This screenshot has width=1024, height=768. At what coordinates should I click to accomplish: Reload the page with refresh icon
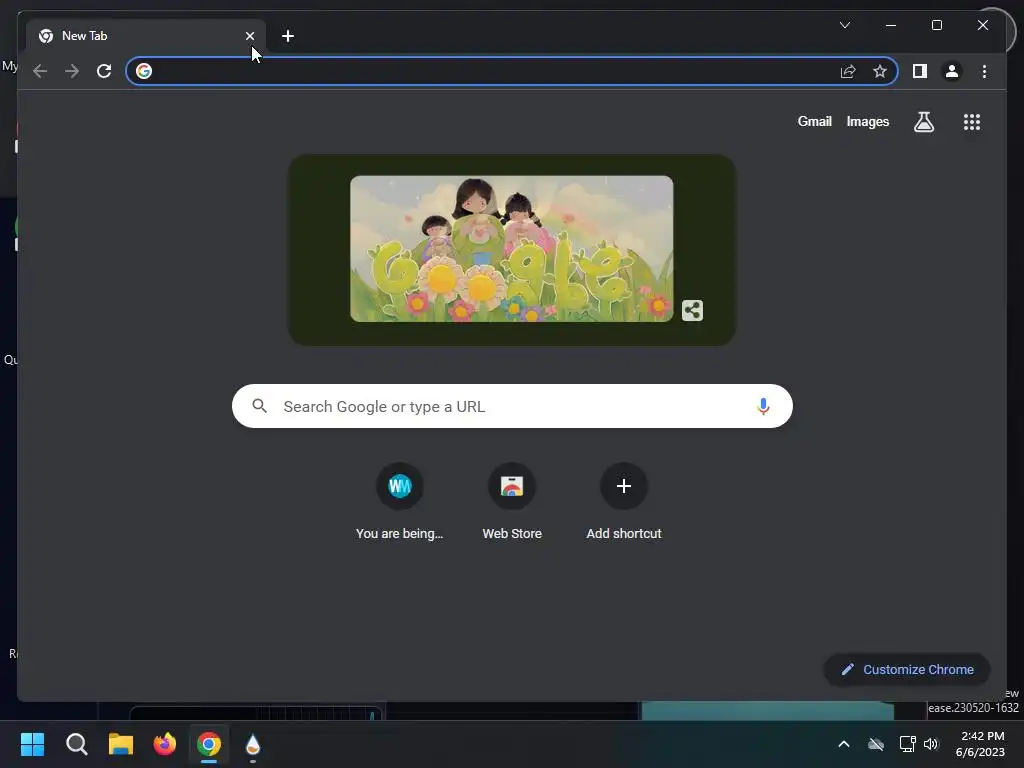104,71
